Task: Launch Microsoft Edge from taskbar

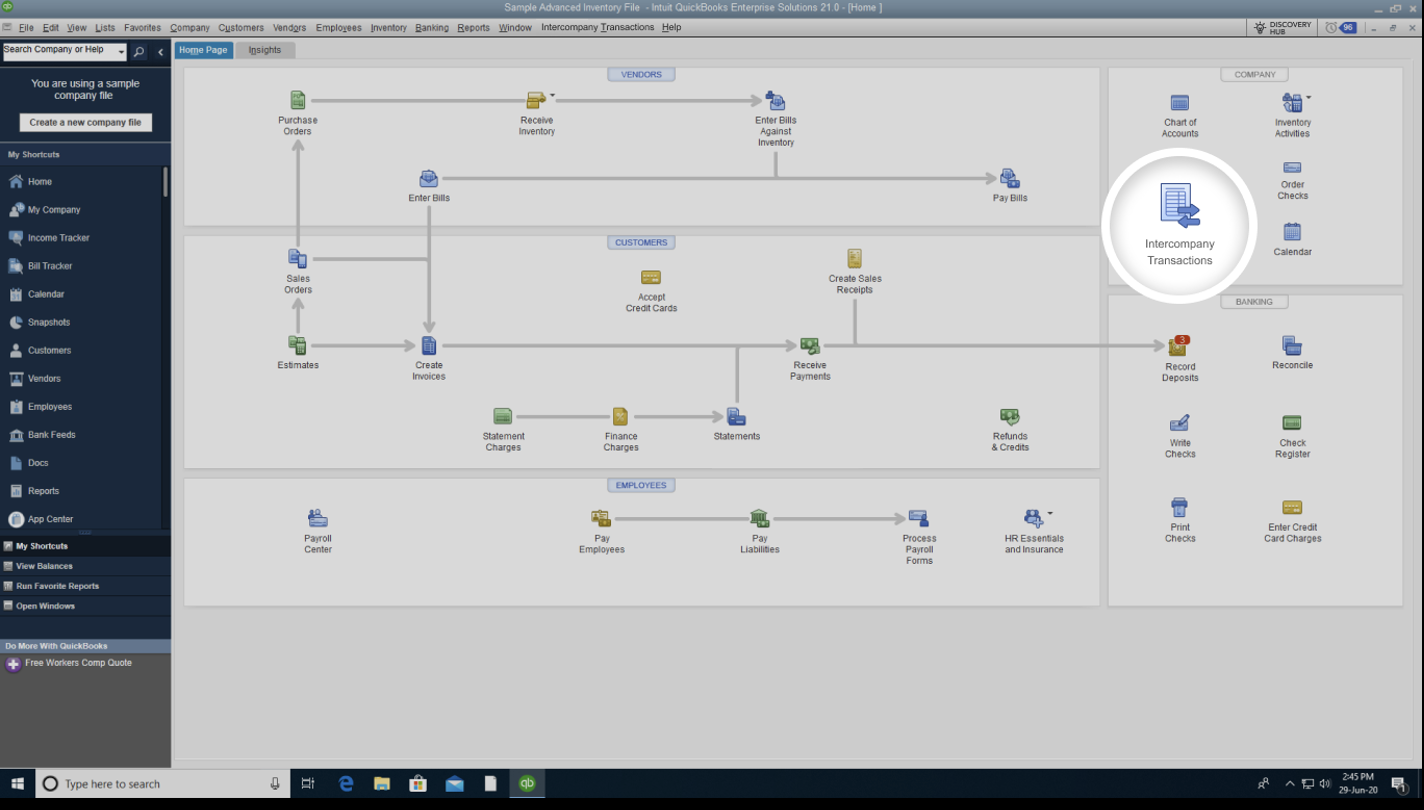Action: (346, 784)
